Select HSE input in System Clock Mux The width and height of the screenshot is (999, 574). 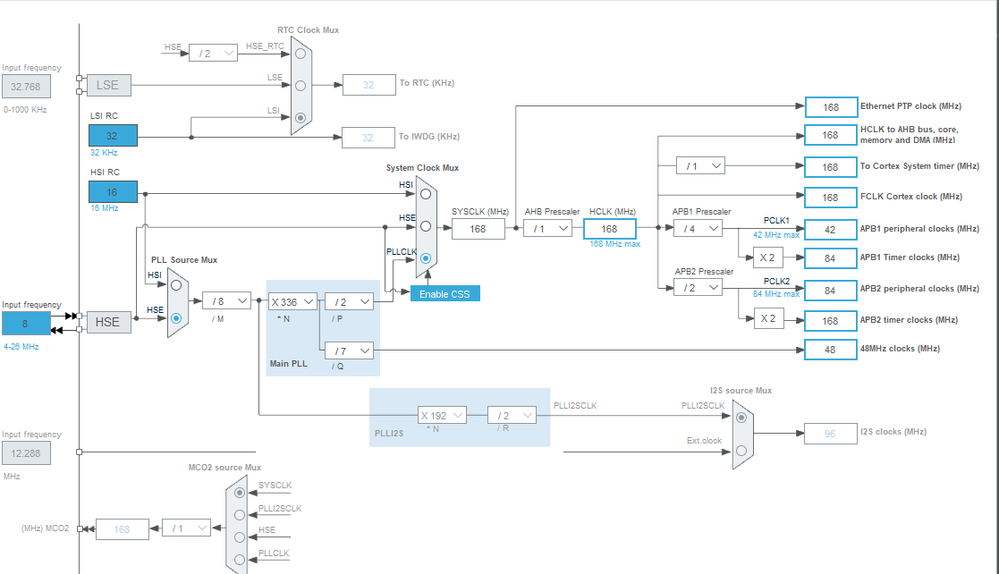pos(426,226)
